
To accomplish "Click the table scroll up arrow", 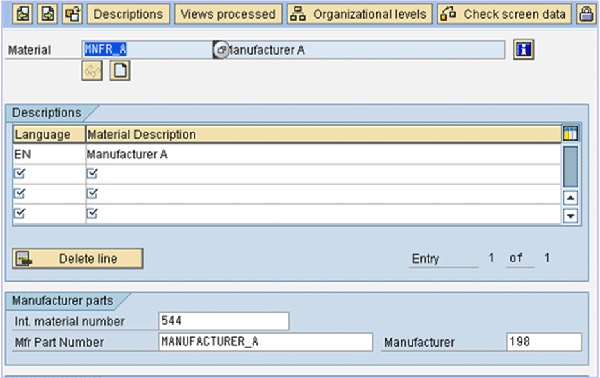I will [x=571, y=198].
